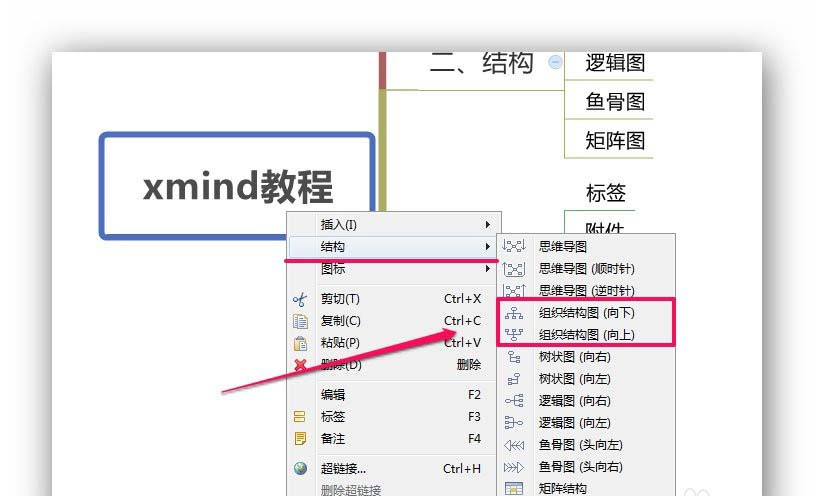
Task: Choose 剪切(T) from context menu
Action: [394, 299]
